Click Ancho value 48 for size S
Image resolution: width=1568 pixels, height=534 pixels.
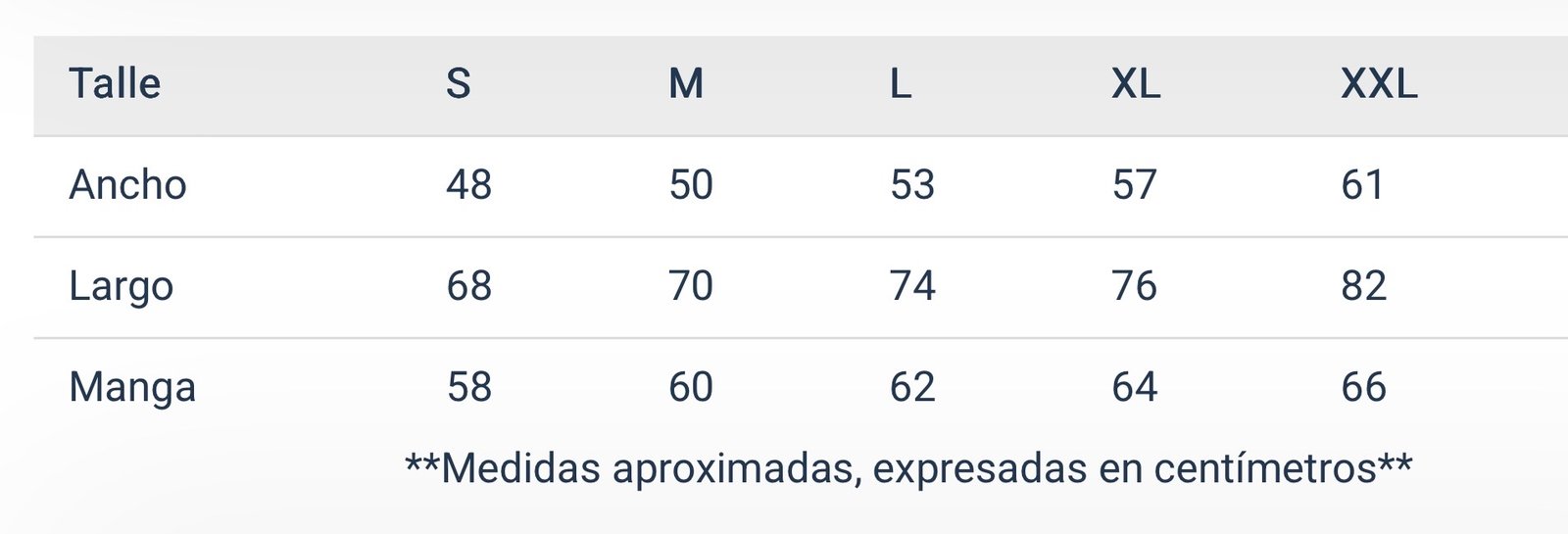[x=468, y=185]
